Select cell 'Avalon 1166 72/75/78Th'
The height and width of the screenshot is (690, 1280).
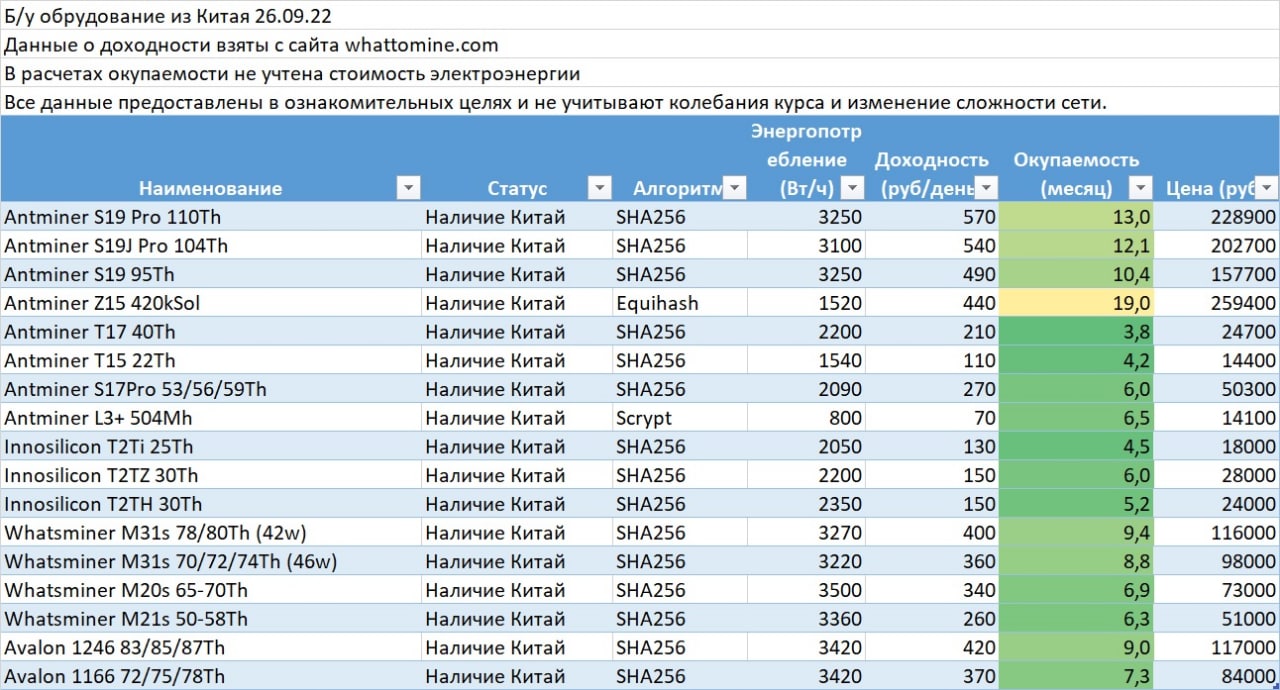click(x=210, y=676)
